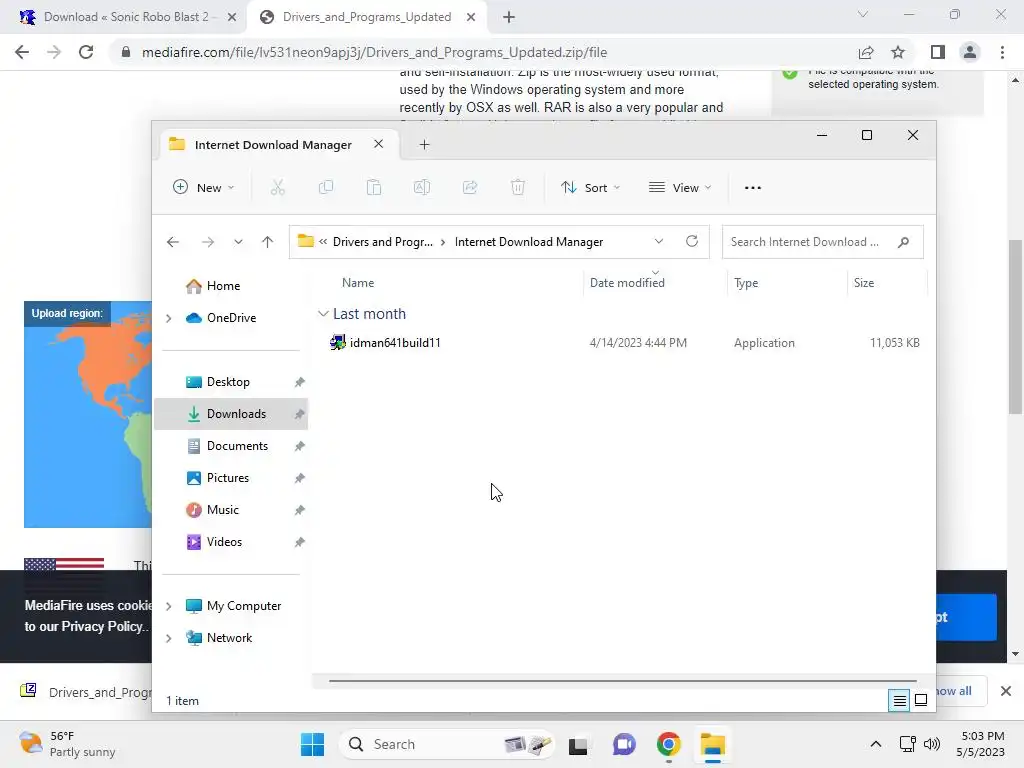This screenshot has height=768, width=1024.
Task: Show hidden system tray icons
Action: click(876, 744)
